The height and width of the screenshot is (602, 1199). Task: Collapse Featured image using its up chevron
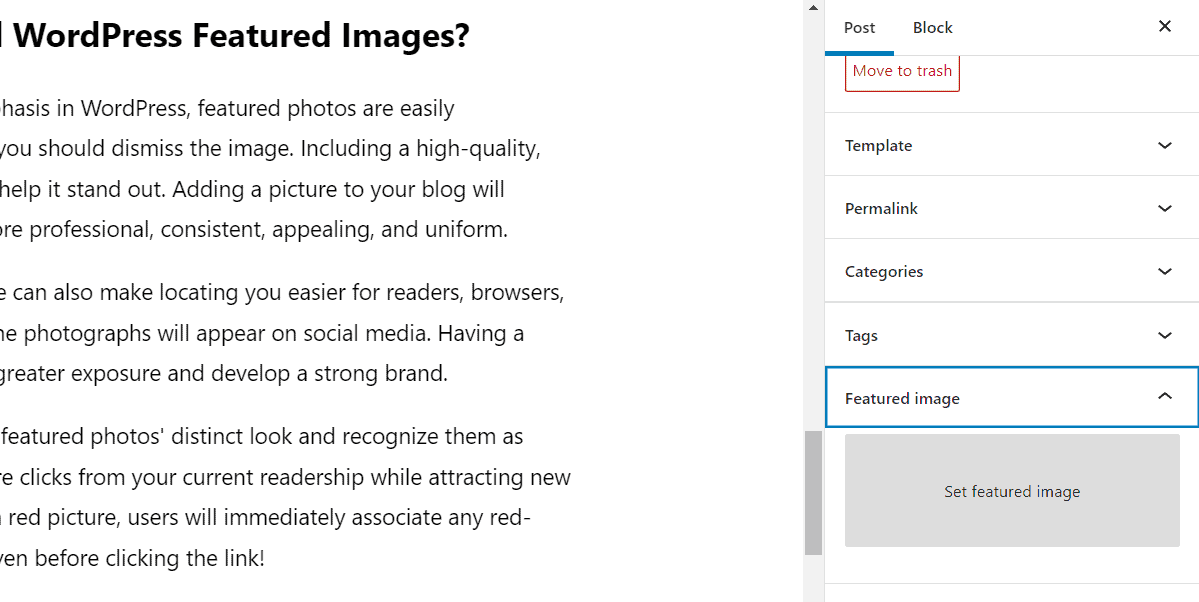point(1164,397)
